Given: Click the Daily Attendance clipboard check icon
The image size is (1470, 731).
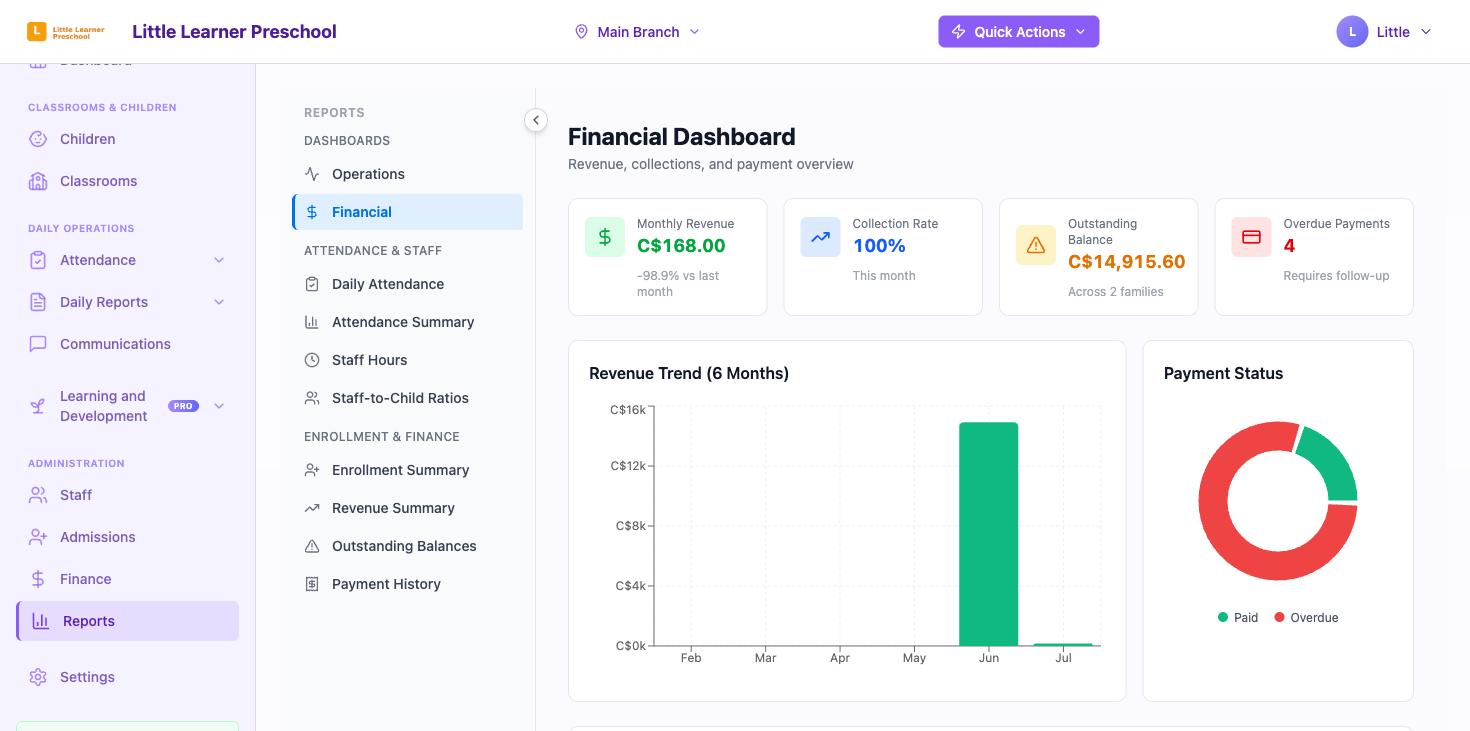Looking at the screenshot, I should [312, 284].
